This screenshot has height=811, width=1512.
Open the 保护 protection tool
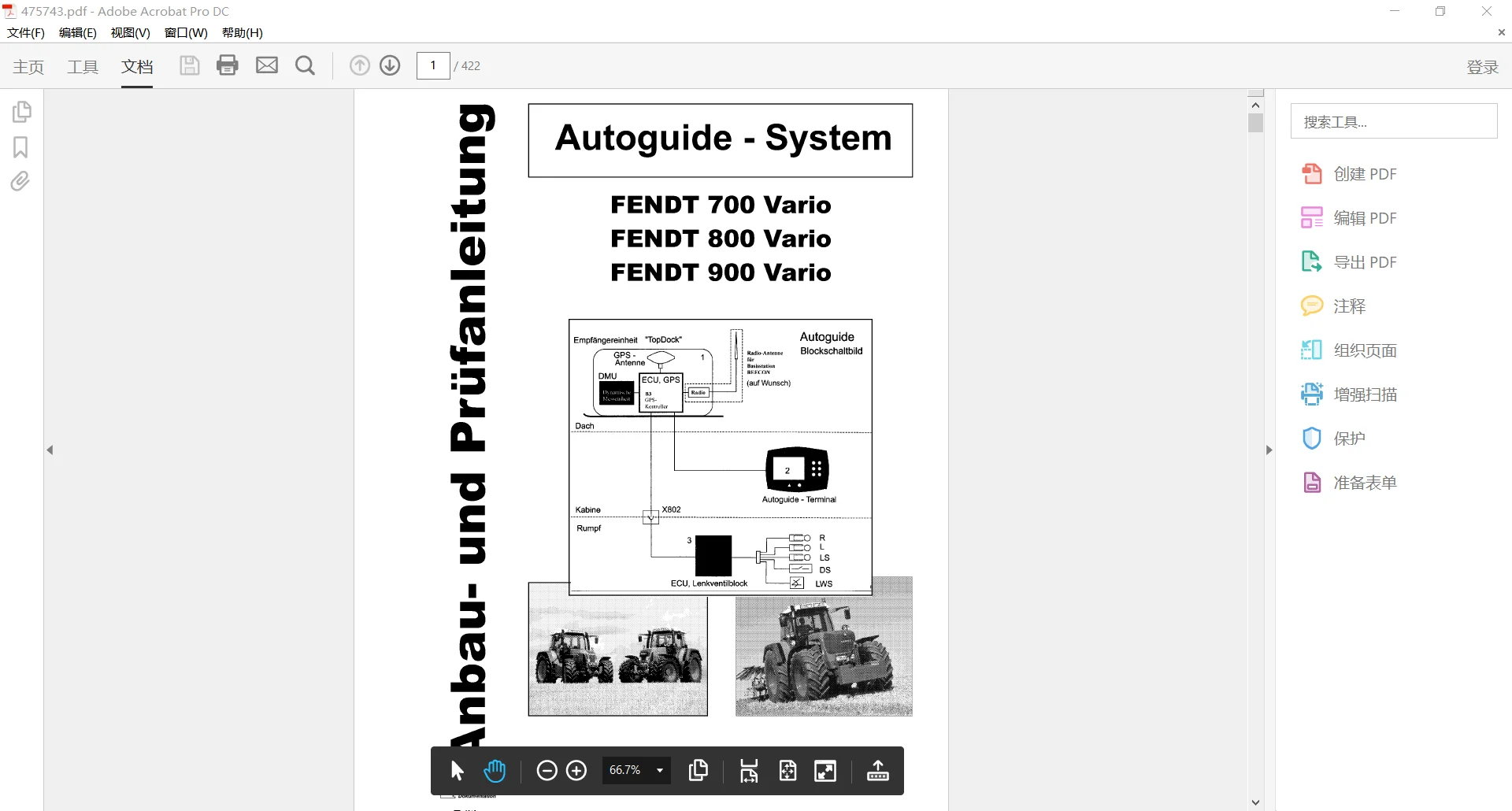(1351, 439)
